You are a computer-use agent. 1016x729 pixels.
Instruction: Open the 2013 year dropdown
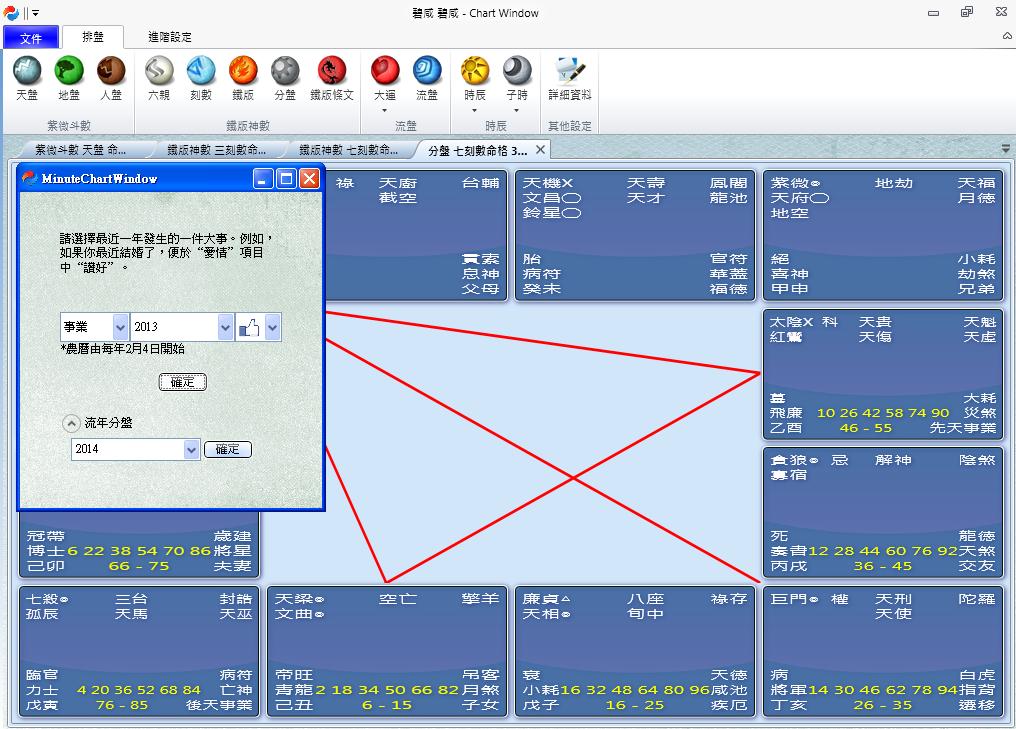coord(225,327)
